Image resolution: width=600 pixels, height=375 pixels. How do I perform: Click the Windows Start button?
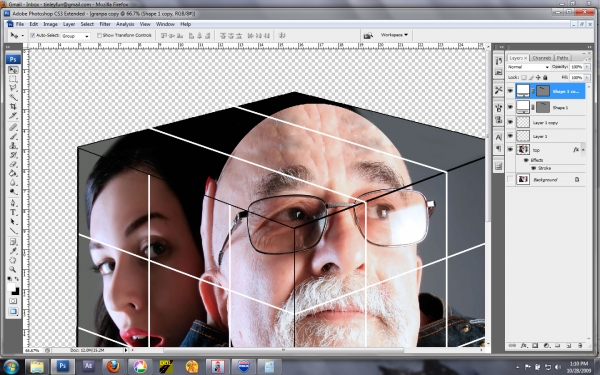click(x=11, y=367)
